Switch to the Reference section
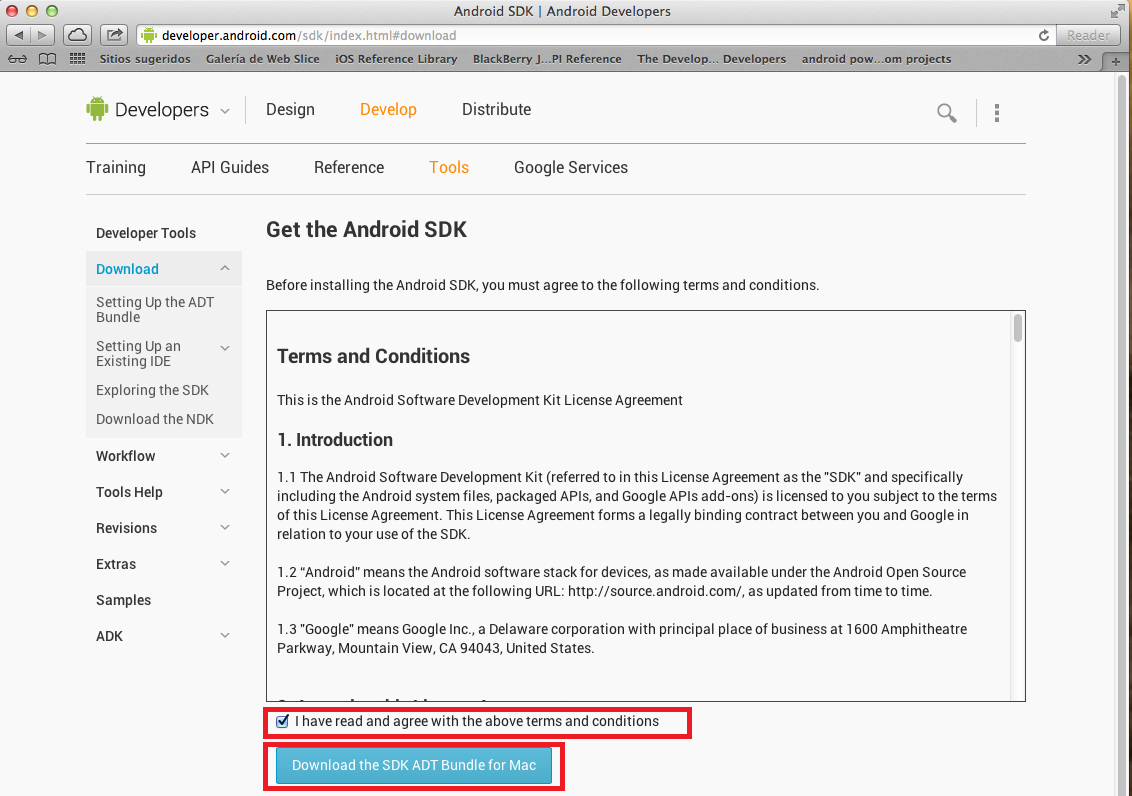The height and width of the screenshot is (796, 1132). 349,167
